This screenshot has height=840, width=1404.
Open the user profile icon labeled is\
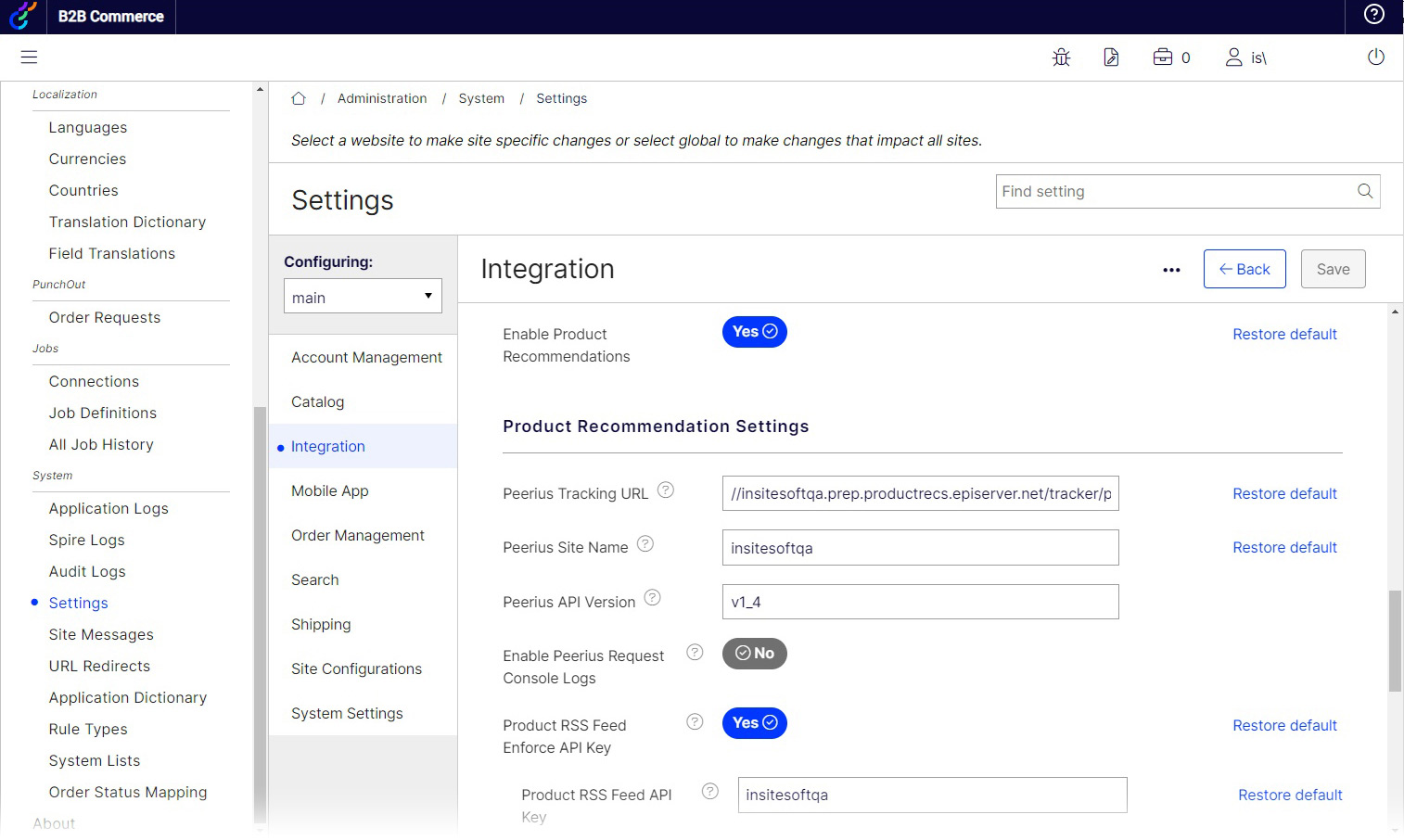pyautogui.click(x=1233, y=57)
